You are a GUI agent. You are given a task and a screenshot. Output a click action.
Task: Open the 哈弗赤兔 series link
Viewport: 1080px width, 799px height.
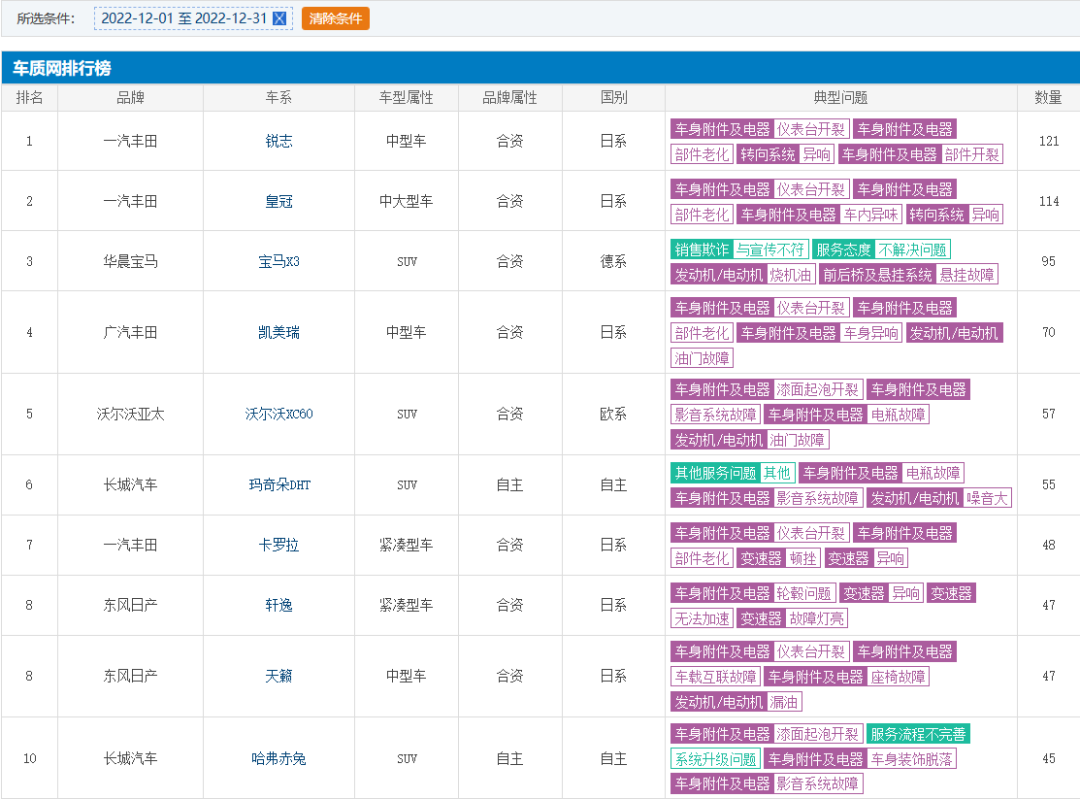(x=279, y=758)
